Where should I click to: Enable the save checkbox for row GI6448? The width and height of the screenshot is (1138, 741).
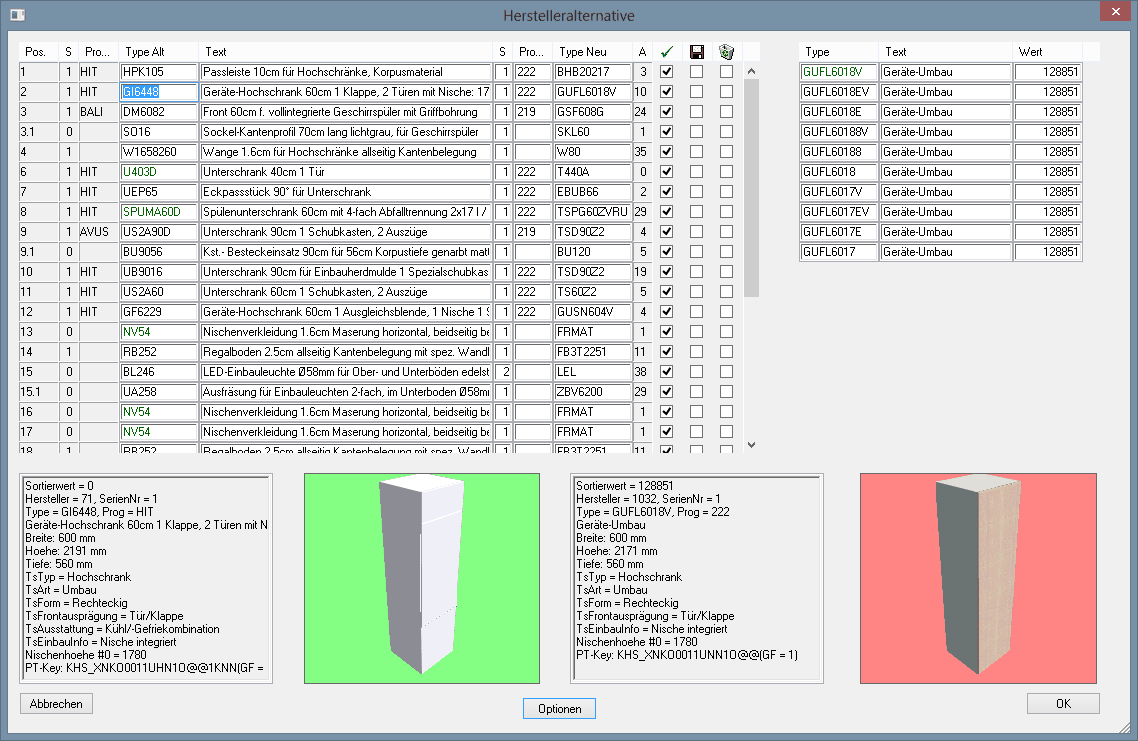[x=697, y=92]
